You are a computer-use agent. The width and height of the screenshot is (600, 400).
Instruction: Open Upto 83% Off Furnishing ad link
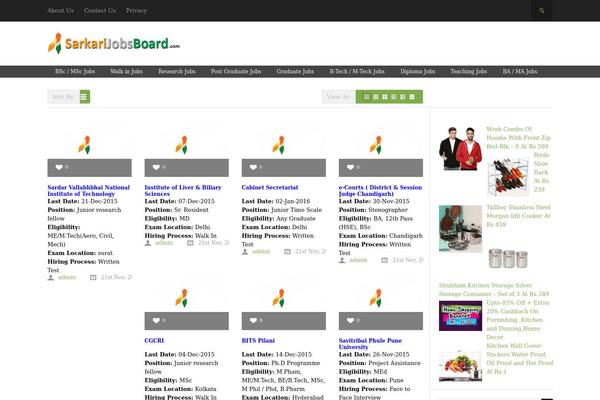518,320
